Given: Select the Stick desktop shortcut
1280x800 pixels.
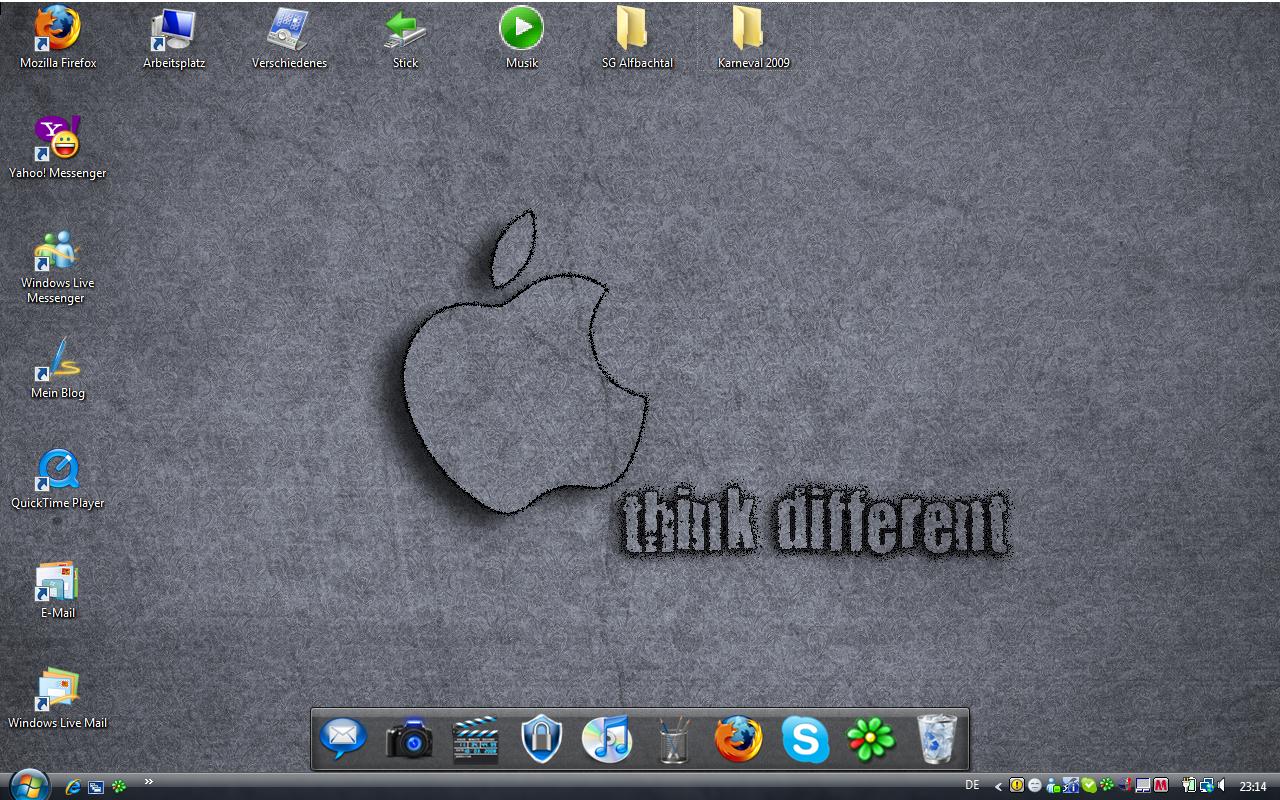Looking at the screenshot, I should 406,39.
